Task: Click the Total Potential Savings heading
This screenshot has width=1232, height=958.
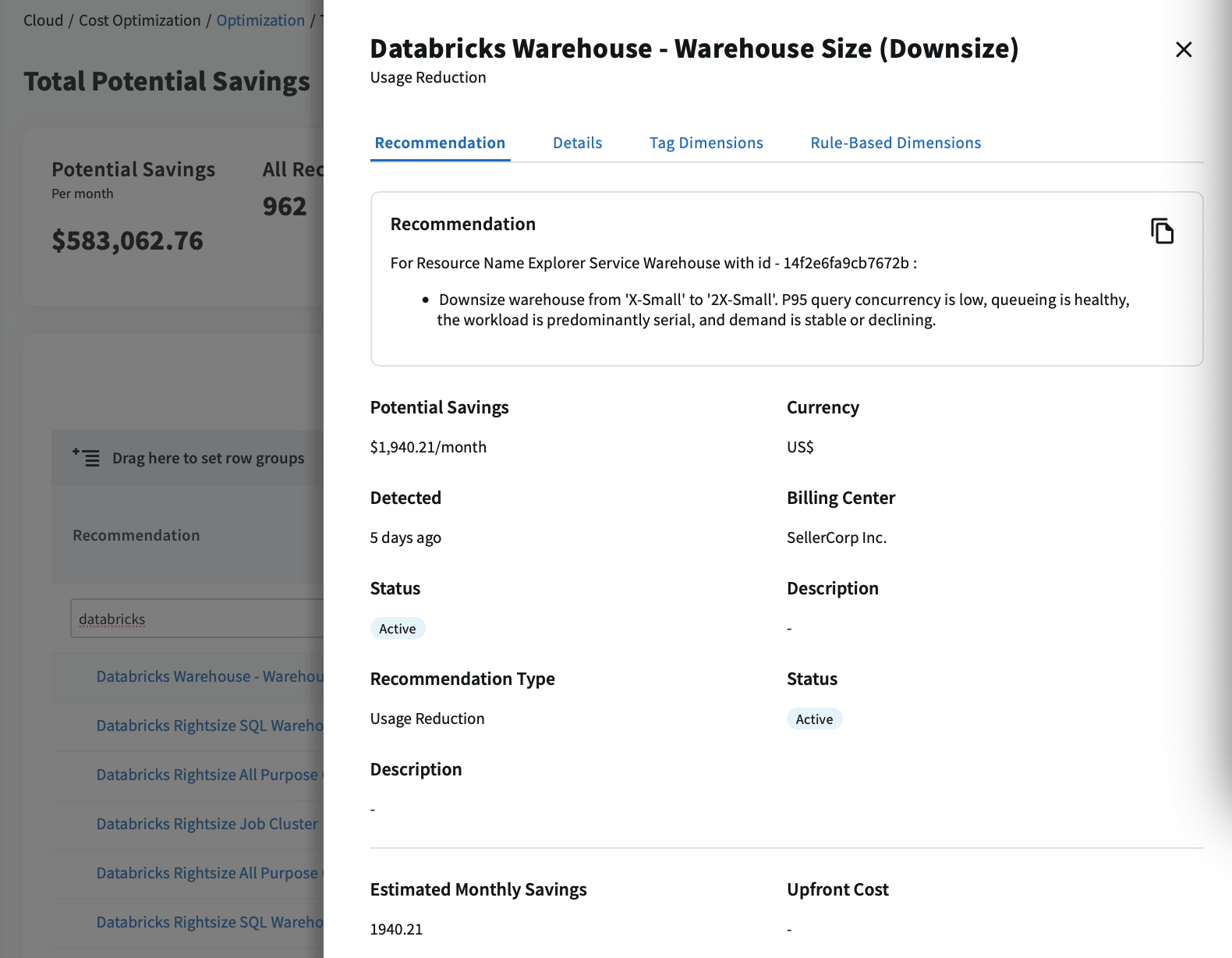Action: 167,82
